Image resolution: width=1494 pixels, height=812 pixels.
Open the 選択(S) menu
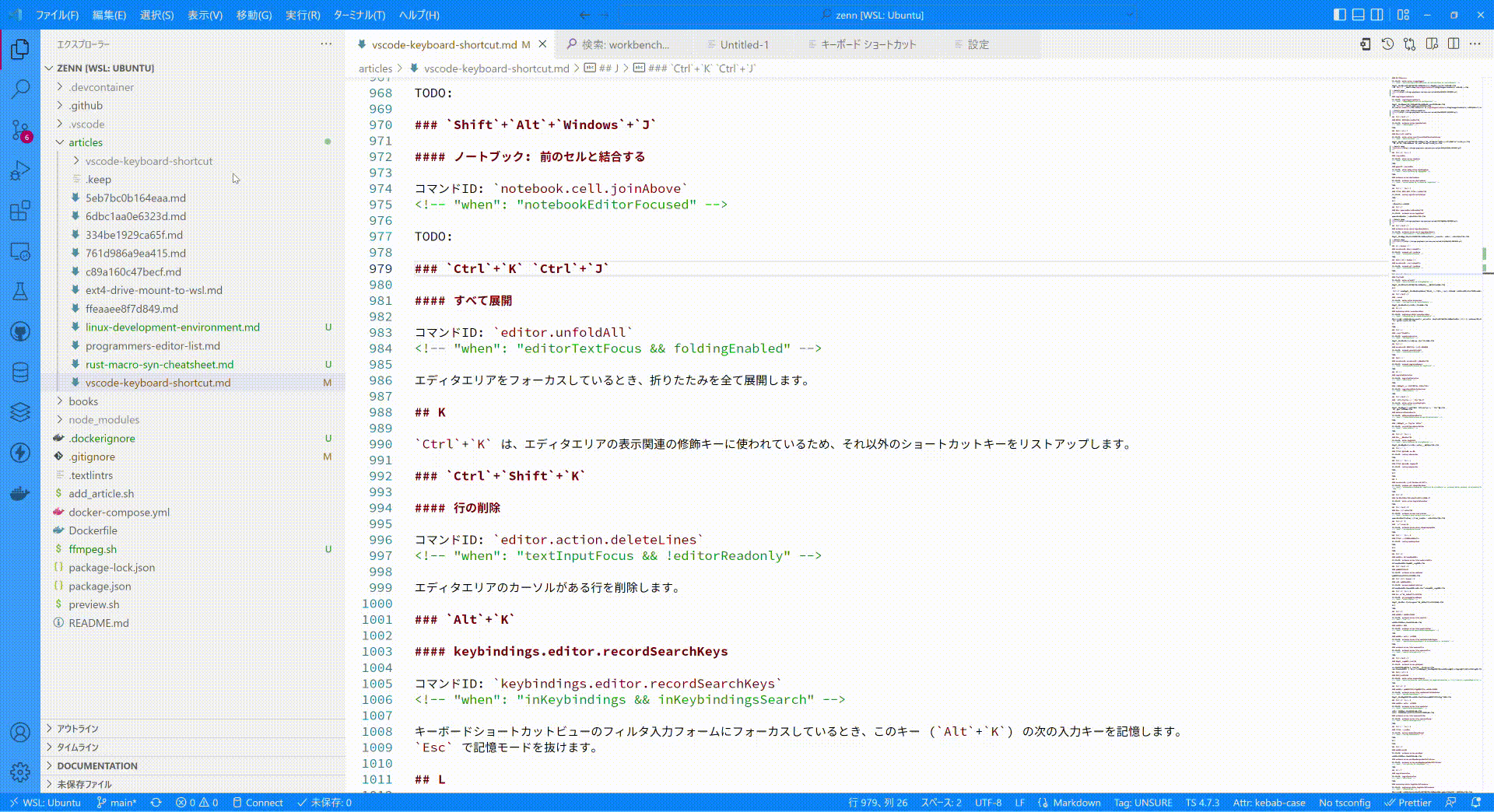click(x=156, y=15)
